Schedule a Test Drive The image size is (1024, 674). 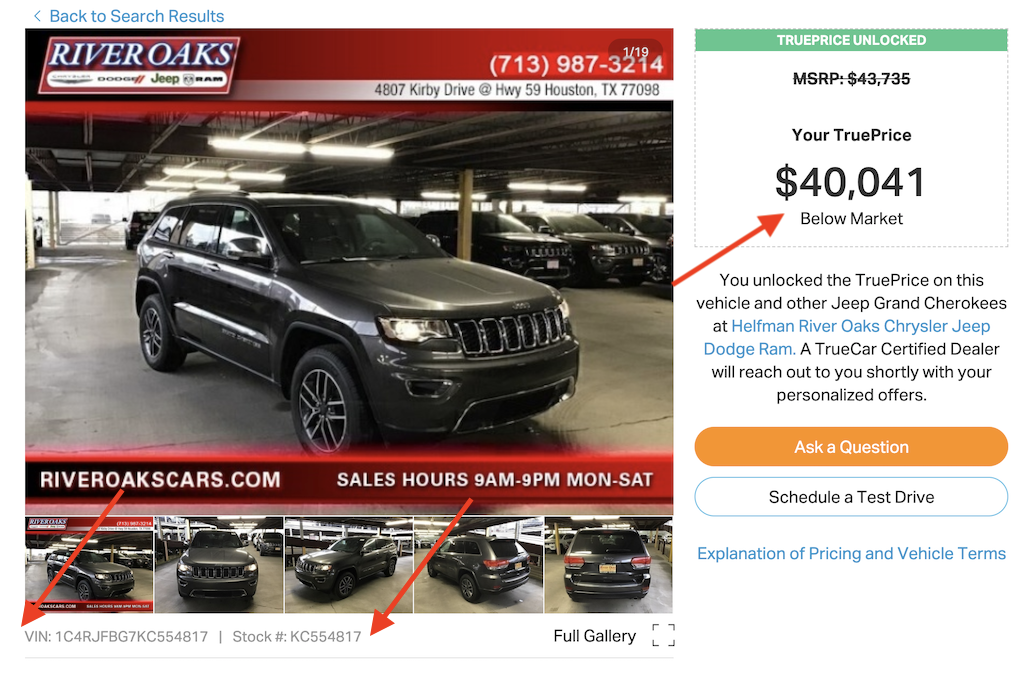click(x=851, y=497)
